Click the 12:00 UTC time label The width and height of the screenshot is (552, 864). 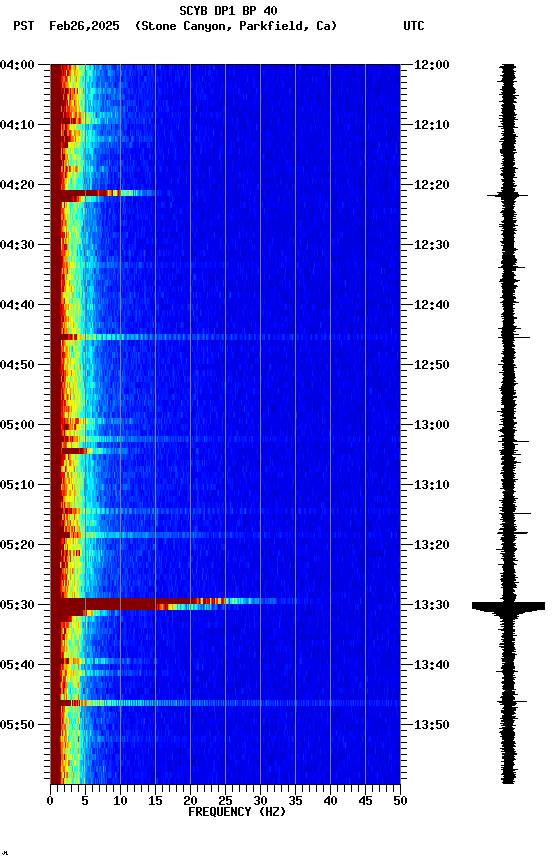[x=432, y=65]
